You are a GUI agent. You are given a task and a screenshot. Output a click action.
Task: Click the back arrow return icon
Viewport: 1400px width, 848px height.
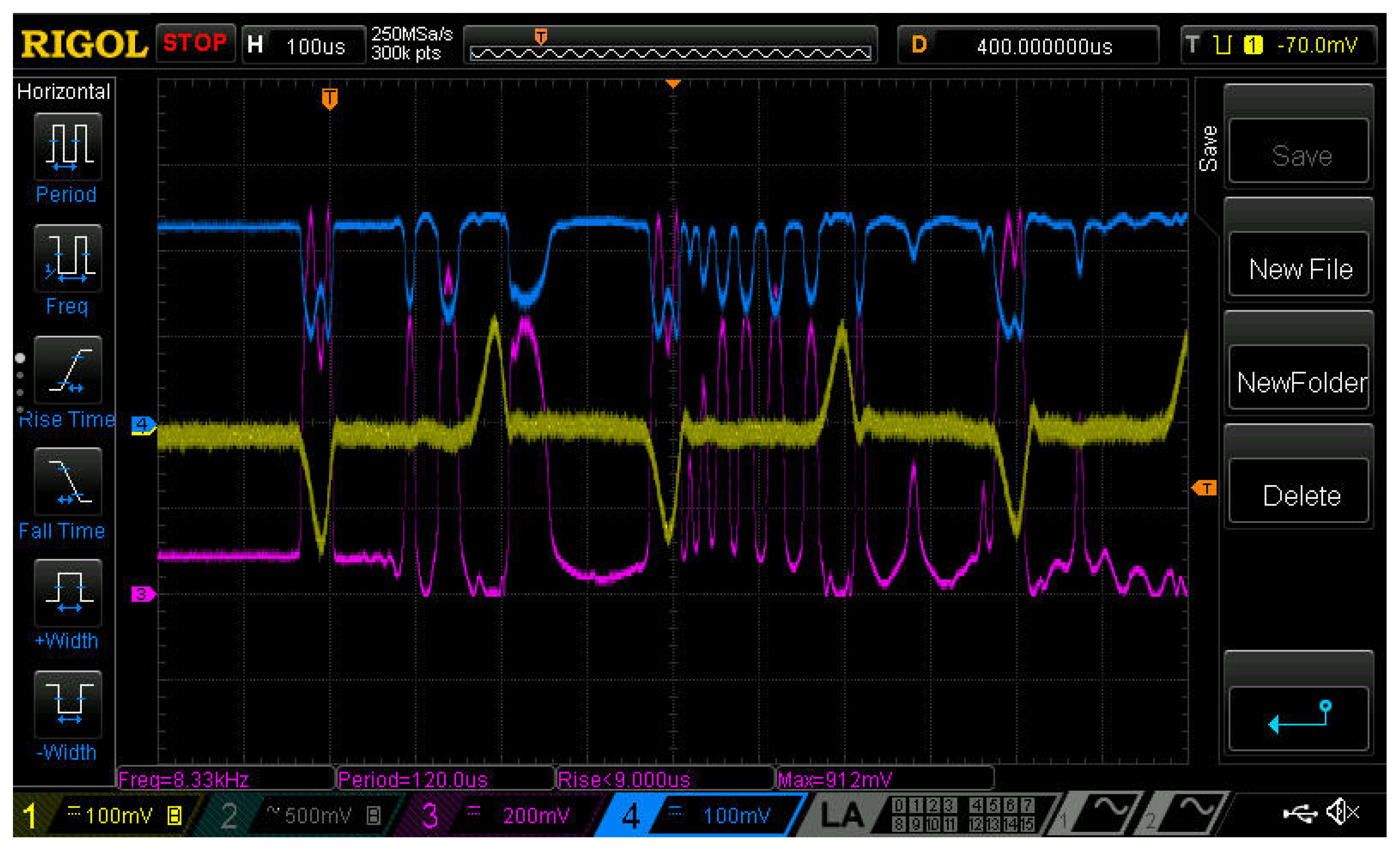pyautogui.click(x=1300, y=718)
